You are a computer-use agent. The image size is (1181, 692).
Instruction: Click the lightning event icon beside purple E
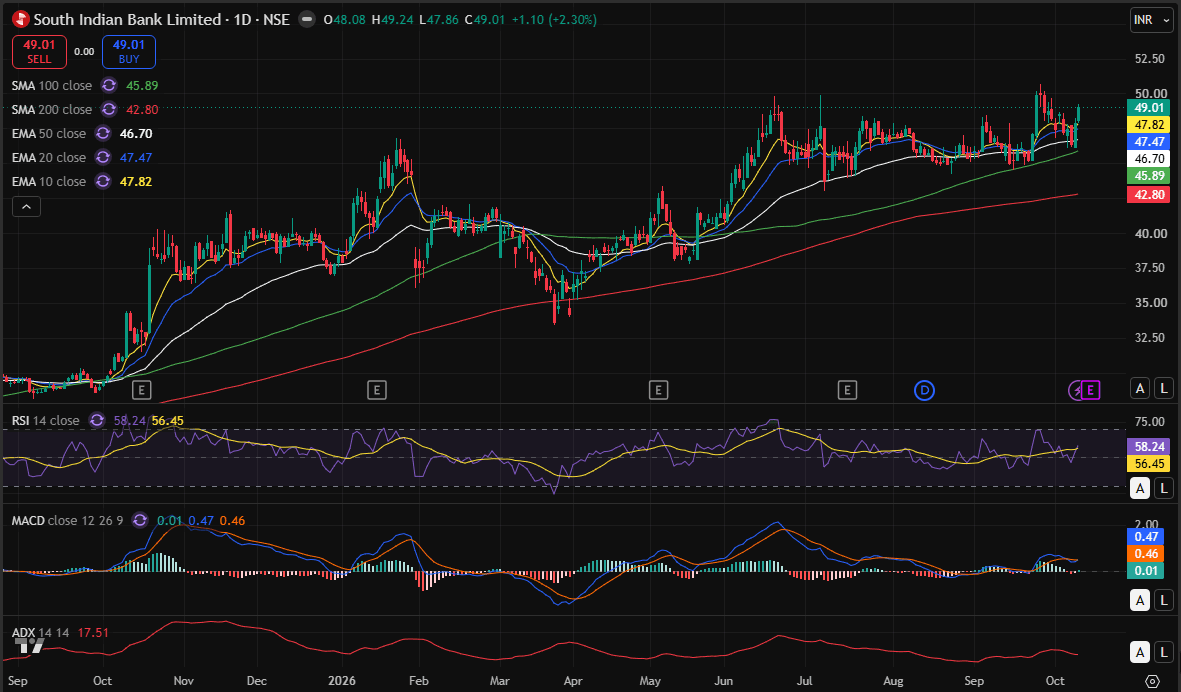coord(1076,390)
